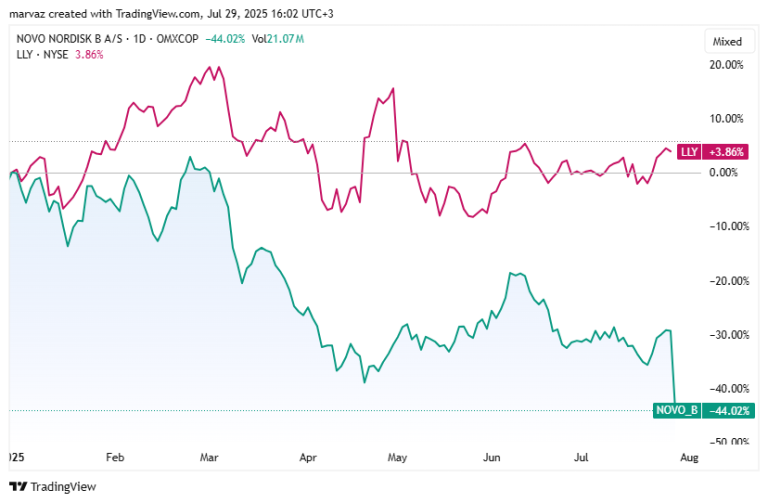Click the NOVO NORDISK B A/S symbol title

pyautogui.click(x=69, y=39)
